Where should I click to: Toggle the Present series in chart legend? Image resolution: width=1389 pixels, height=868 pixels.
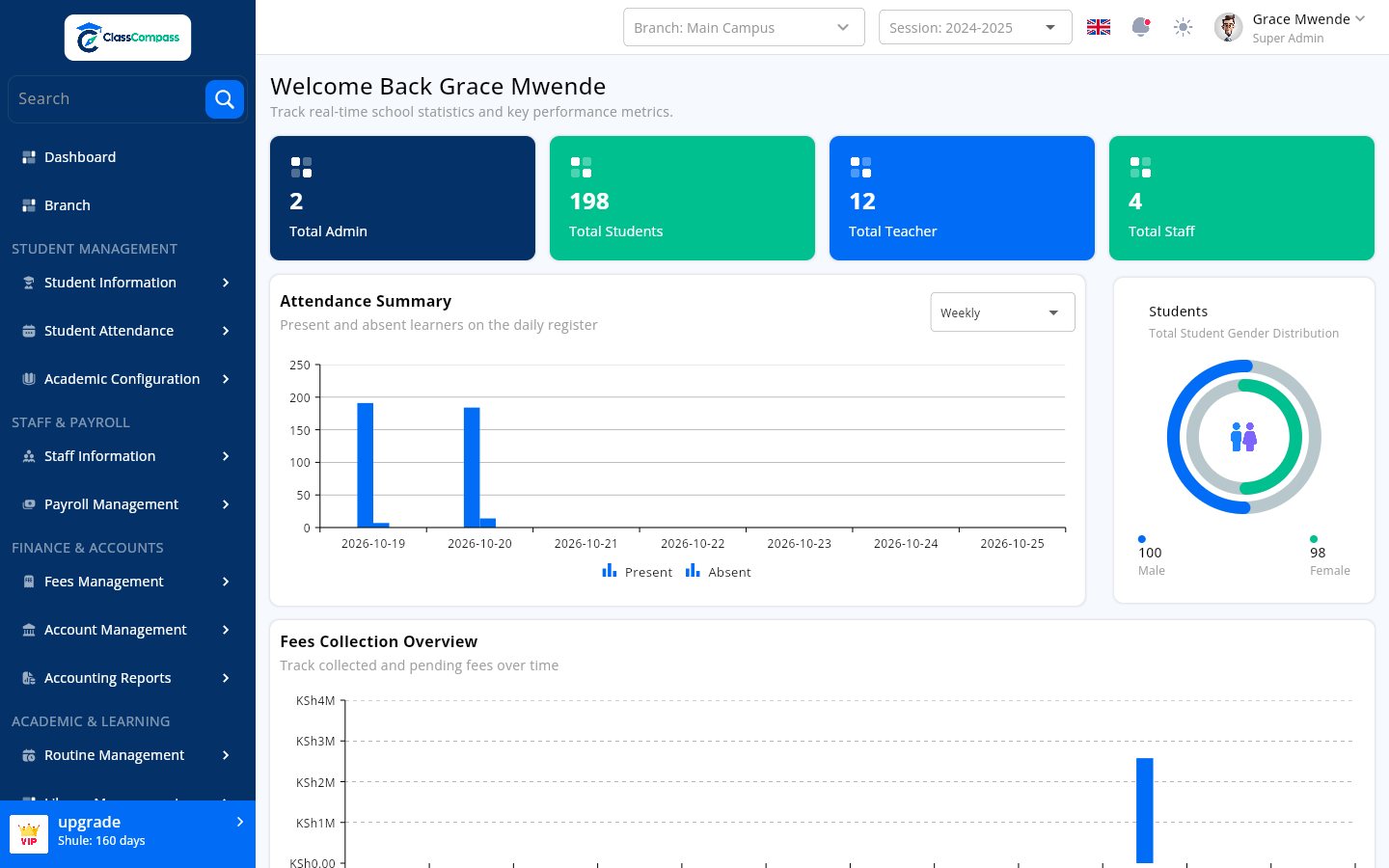pyautogui.click(x=637, y=572)
